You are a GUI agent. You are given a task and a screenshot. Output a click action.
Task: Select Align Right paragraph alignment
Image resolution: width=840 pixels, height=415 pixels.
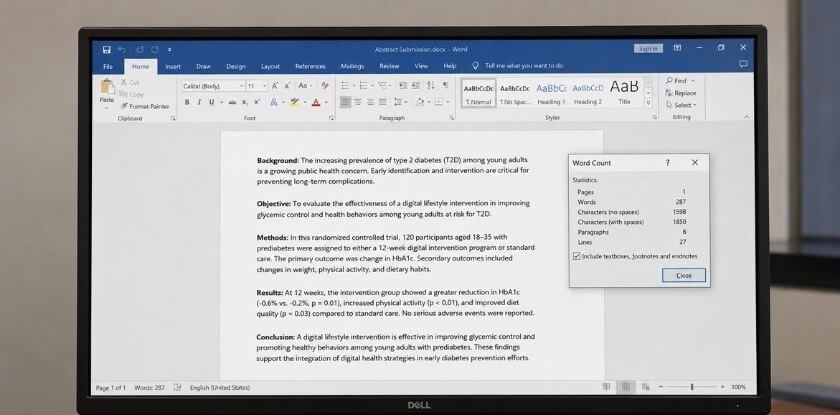(370, 102)
